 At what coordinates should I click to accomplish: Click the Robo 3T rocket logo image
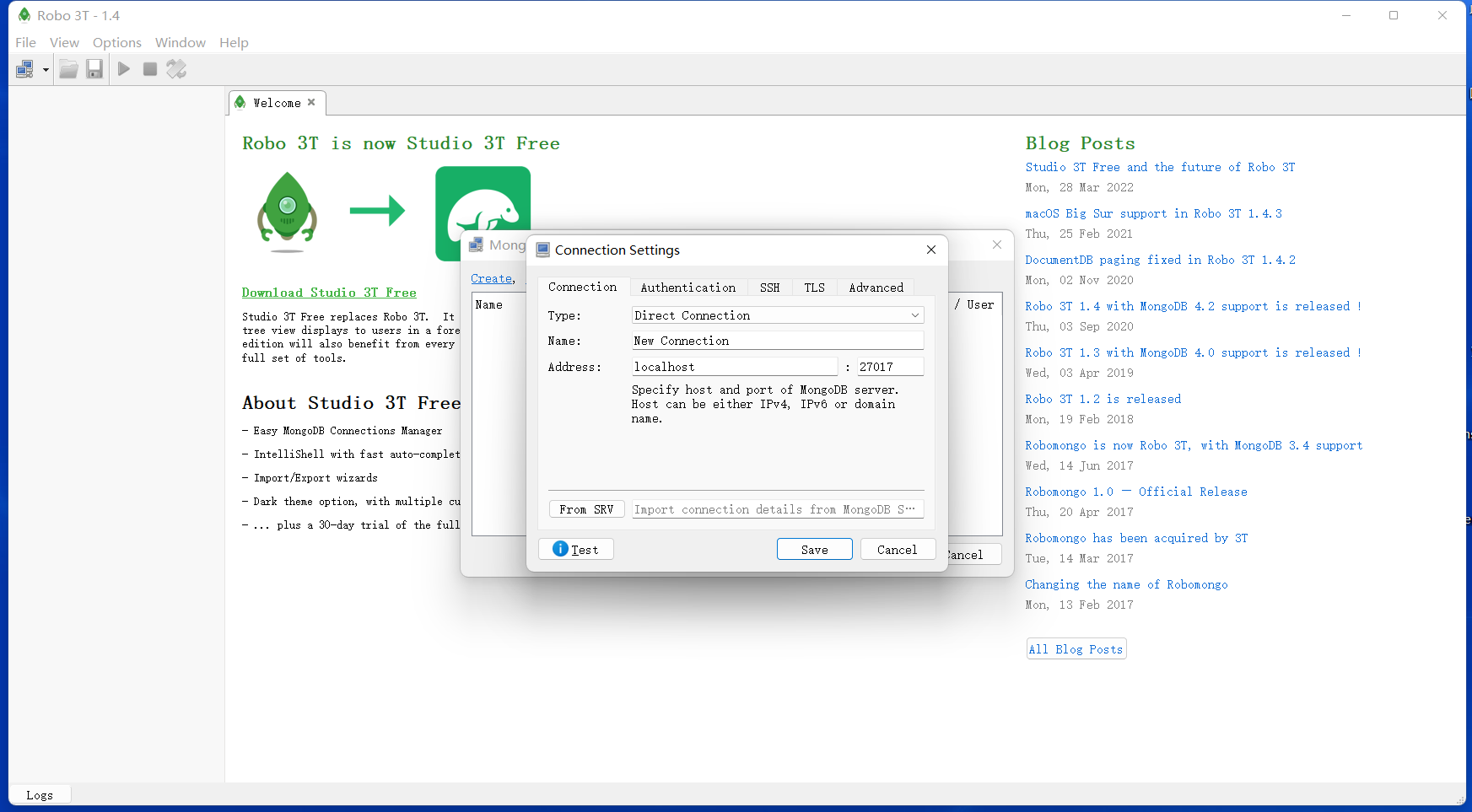point(287,212)
